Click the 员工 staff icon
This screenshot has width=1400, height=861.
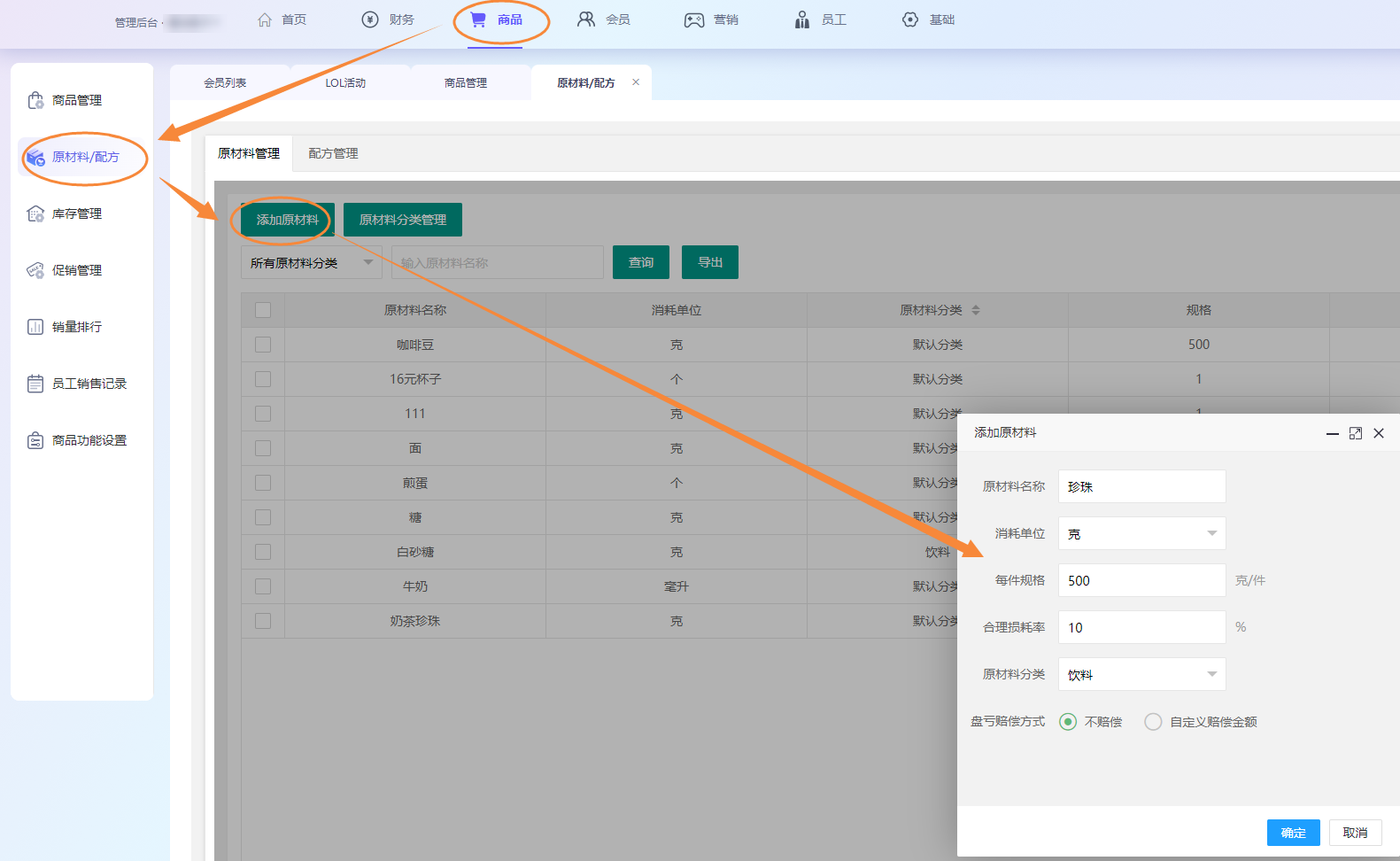coord(801,19)
